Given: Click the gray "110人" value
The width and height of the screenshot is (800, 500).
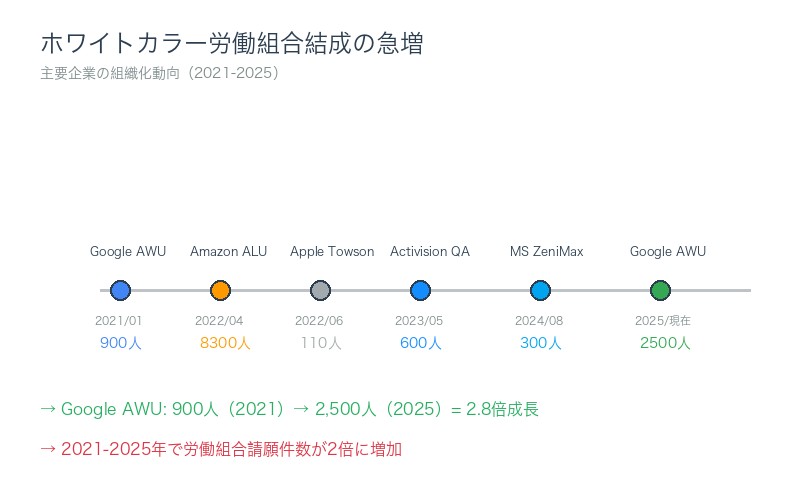Looking at the screenshot, I should tap(321, 343).
